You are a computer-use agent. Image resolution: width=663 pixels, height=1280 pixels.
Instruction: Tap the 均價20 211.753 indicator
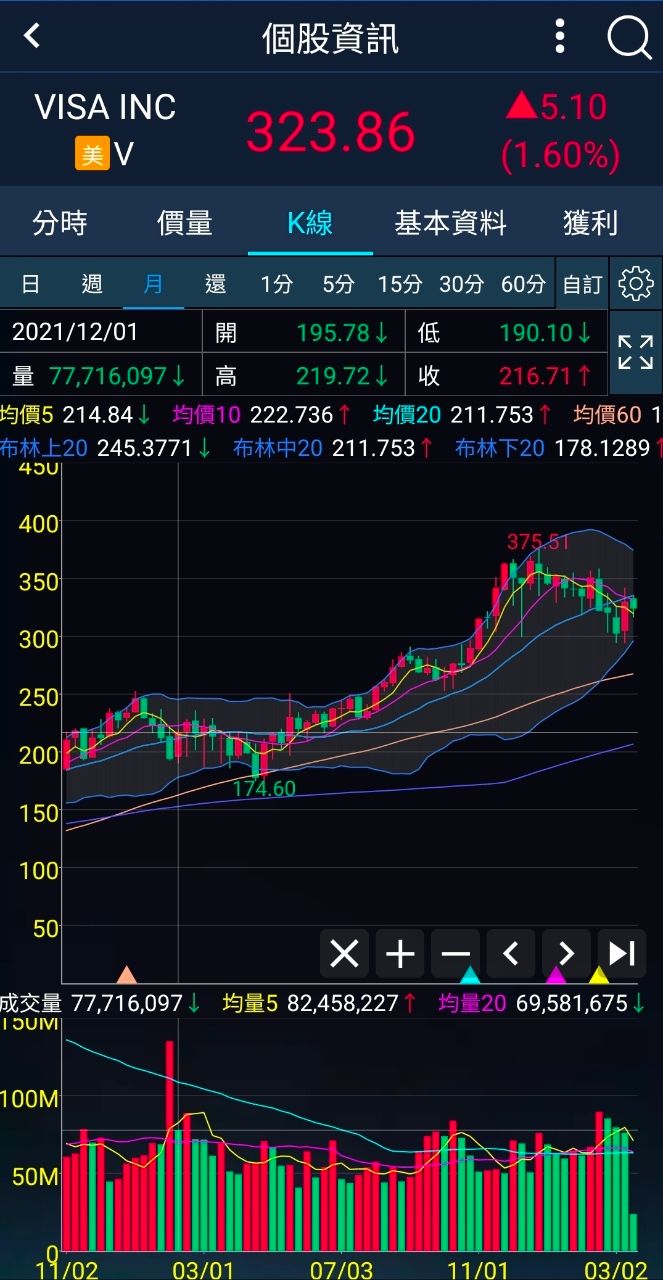point(463,414)
